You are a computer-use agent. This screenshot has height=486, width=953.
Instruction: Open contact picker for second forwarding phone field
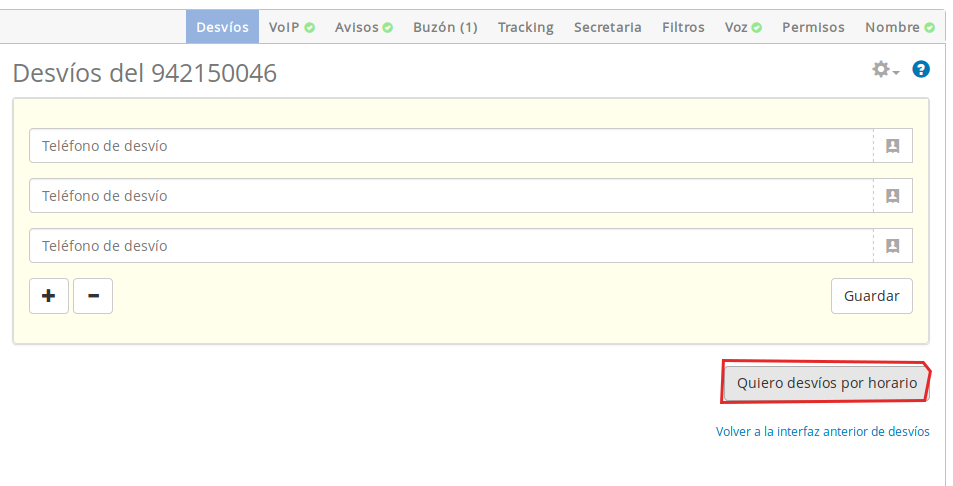pos(892,196)
